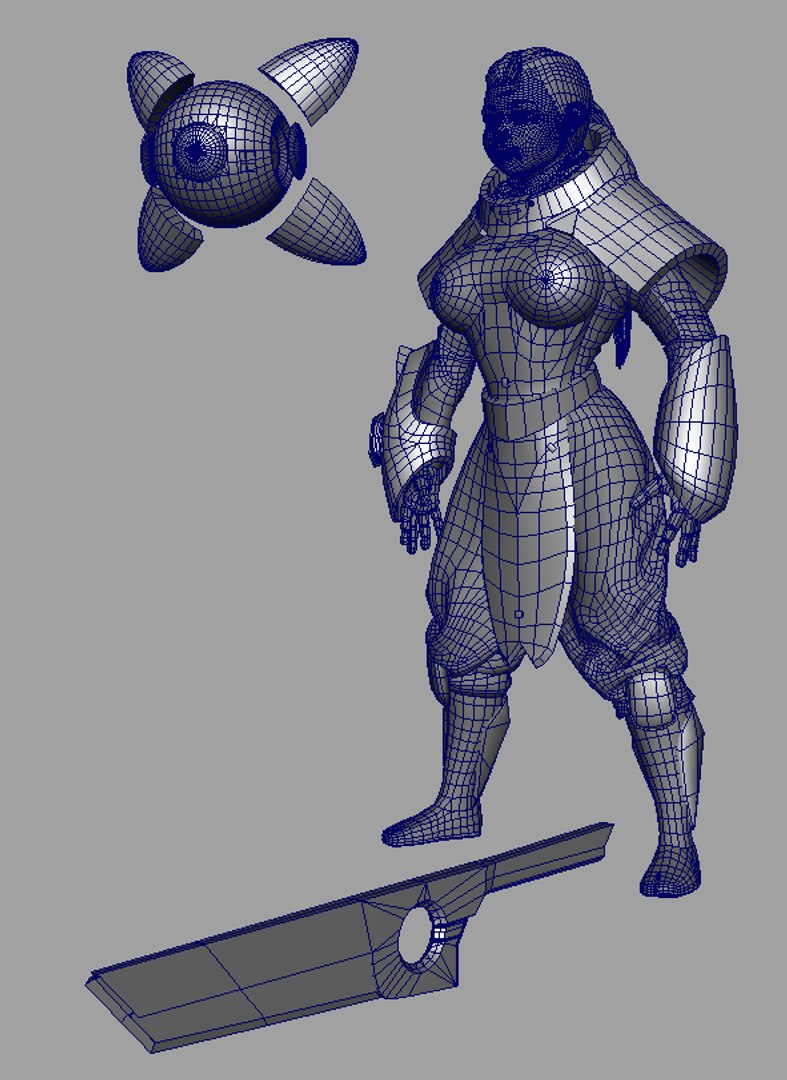
Task: Select the armored knee pad
Action: (x=651, y=699)
